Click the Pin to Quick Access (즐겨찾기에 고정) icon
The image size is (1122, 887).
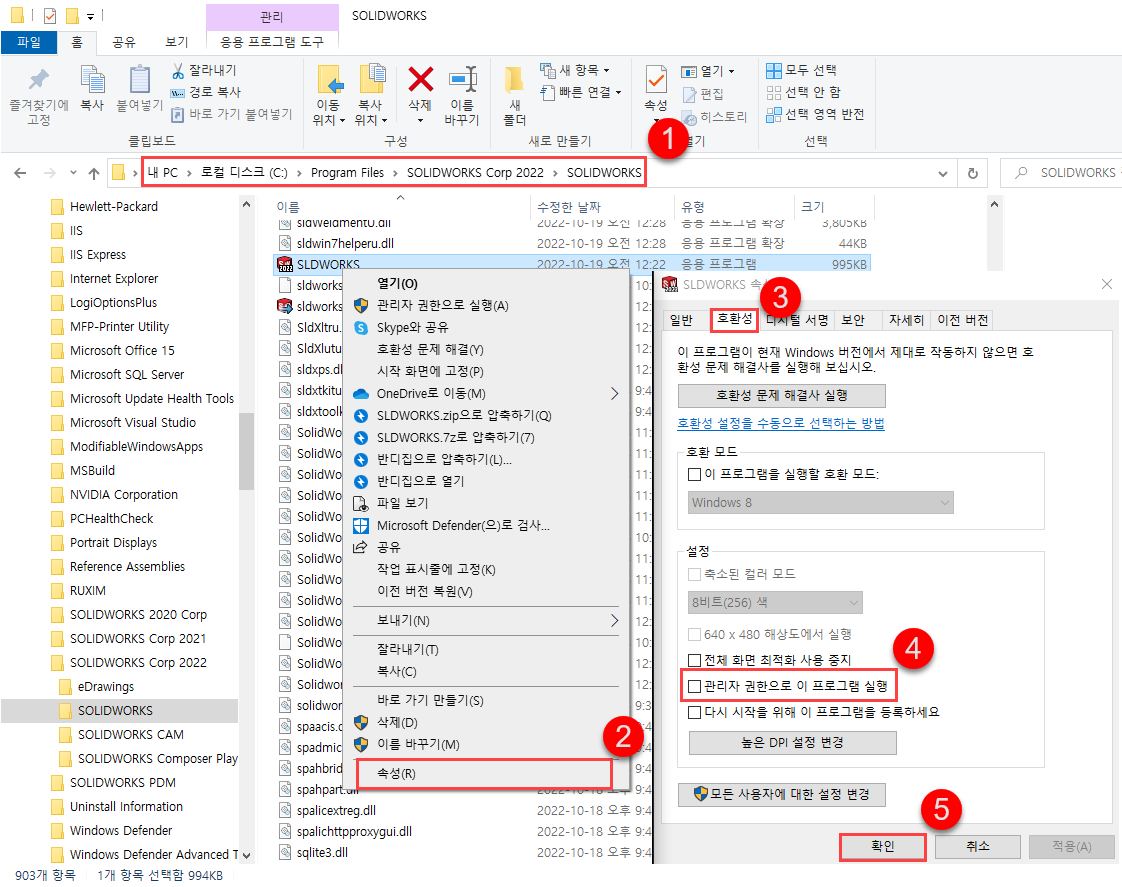pyautogui.click(x=39, y=80)
